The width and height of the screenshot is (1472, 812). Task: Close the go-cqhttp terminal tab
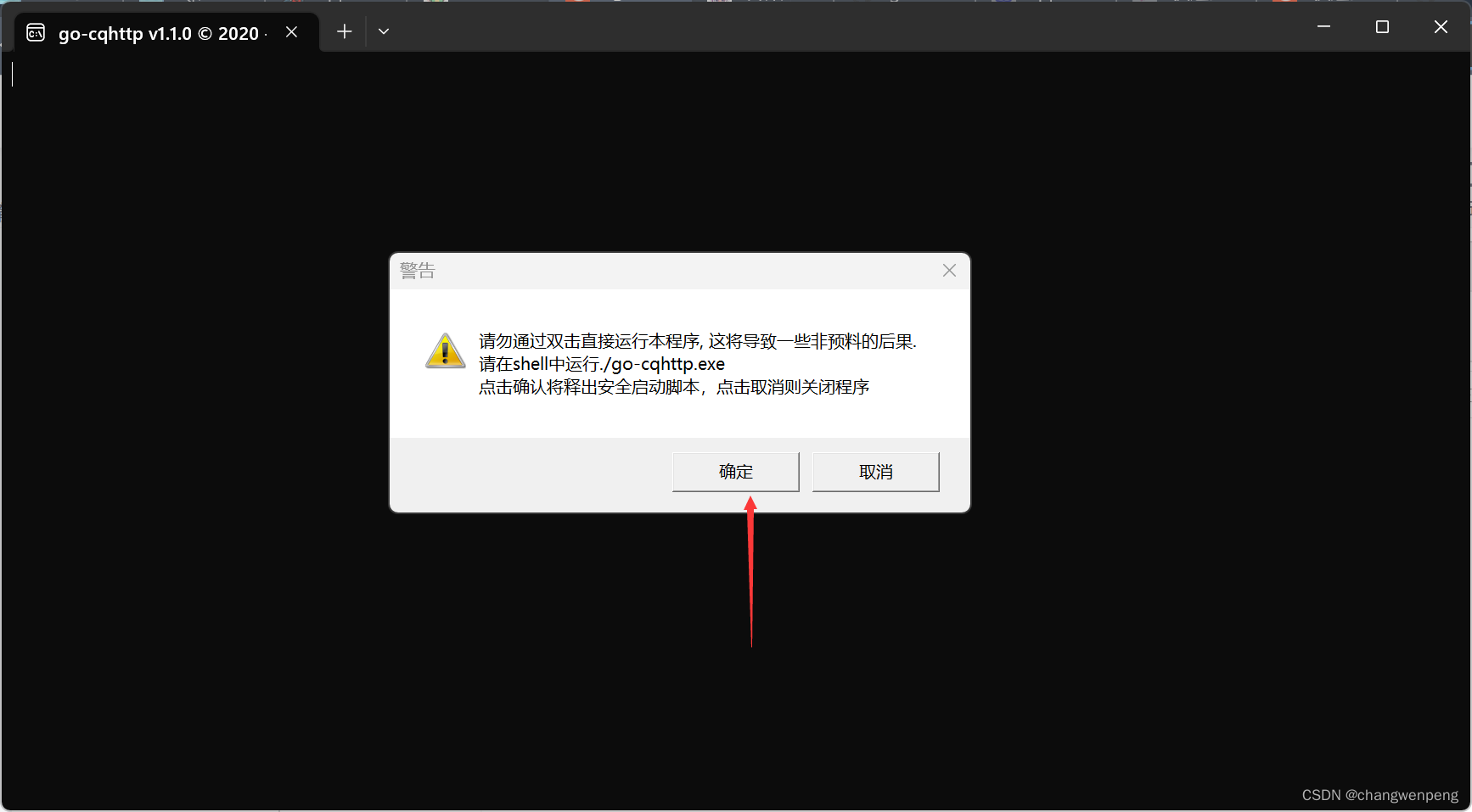click(x=291, y=32)
